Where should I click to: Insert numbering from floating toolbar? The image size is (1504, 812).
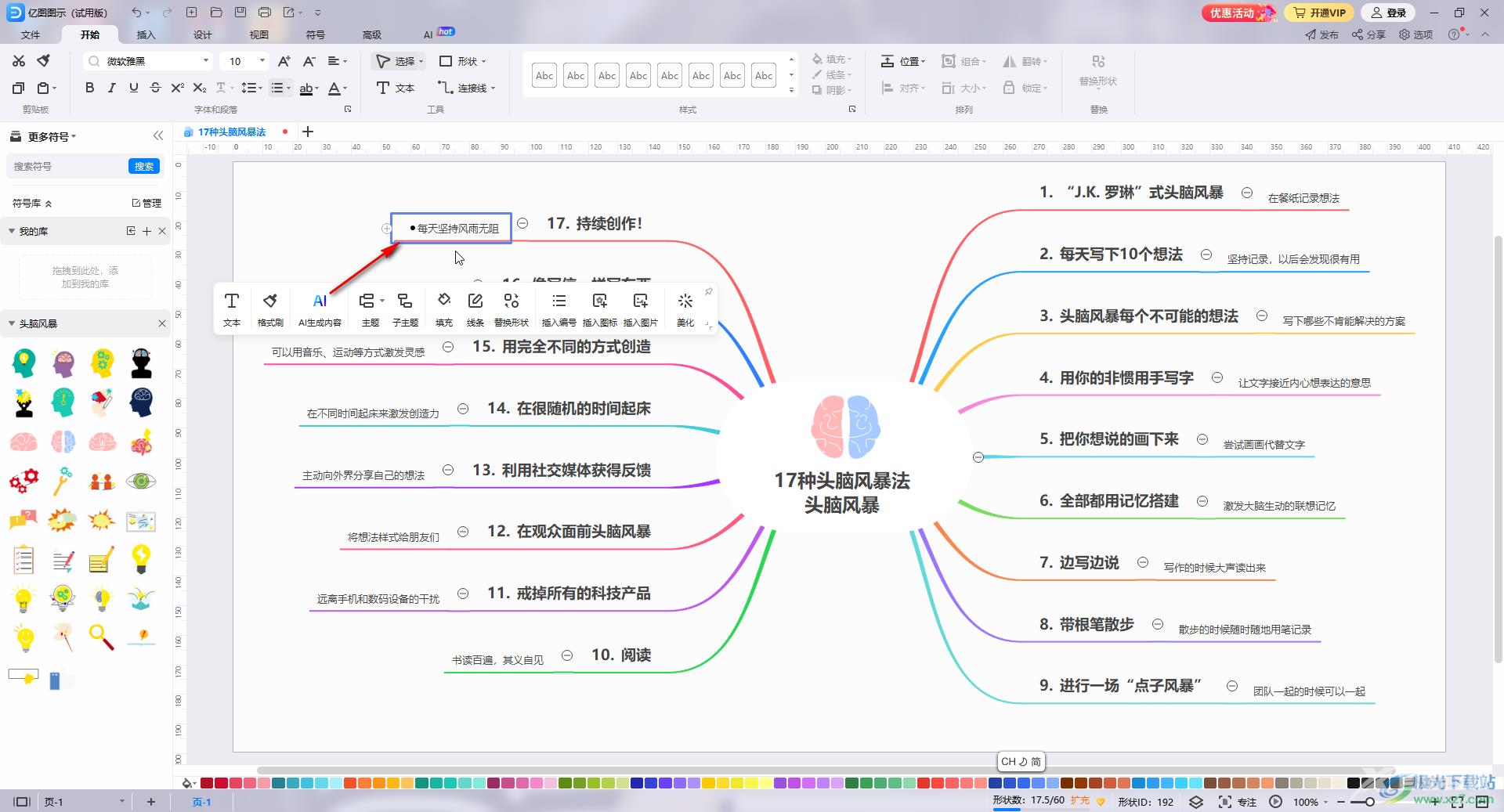559,309
